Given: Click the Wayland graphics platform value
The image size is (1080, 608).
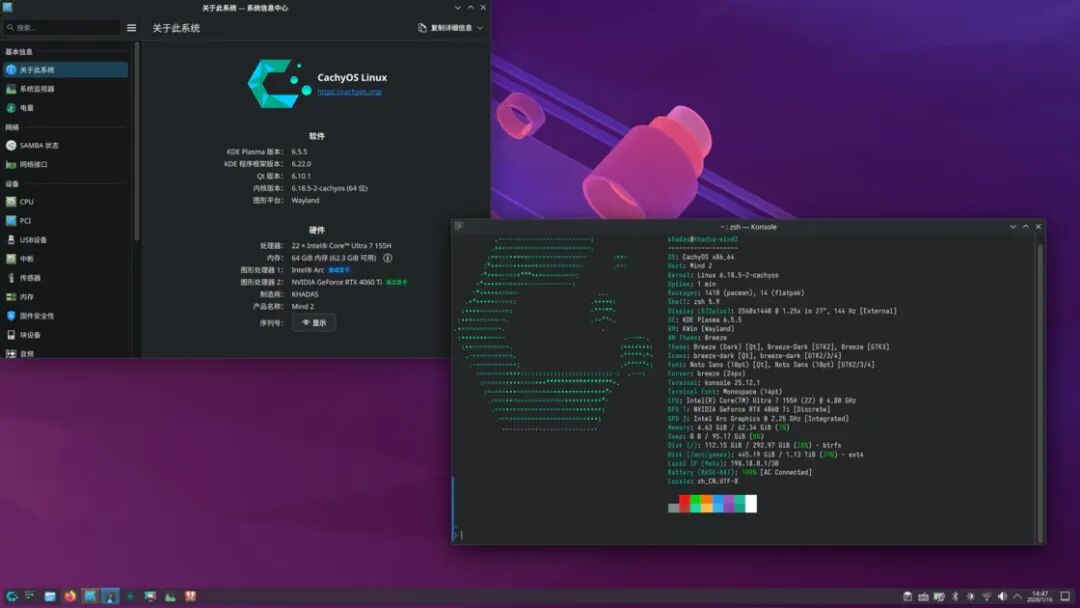Looking at the screenshot, I should point(305,200).
